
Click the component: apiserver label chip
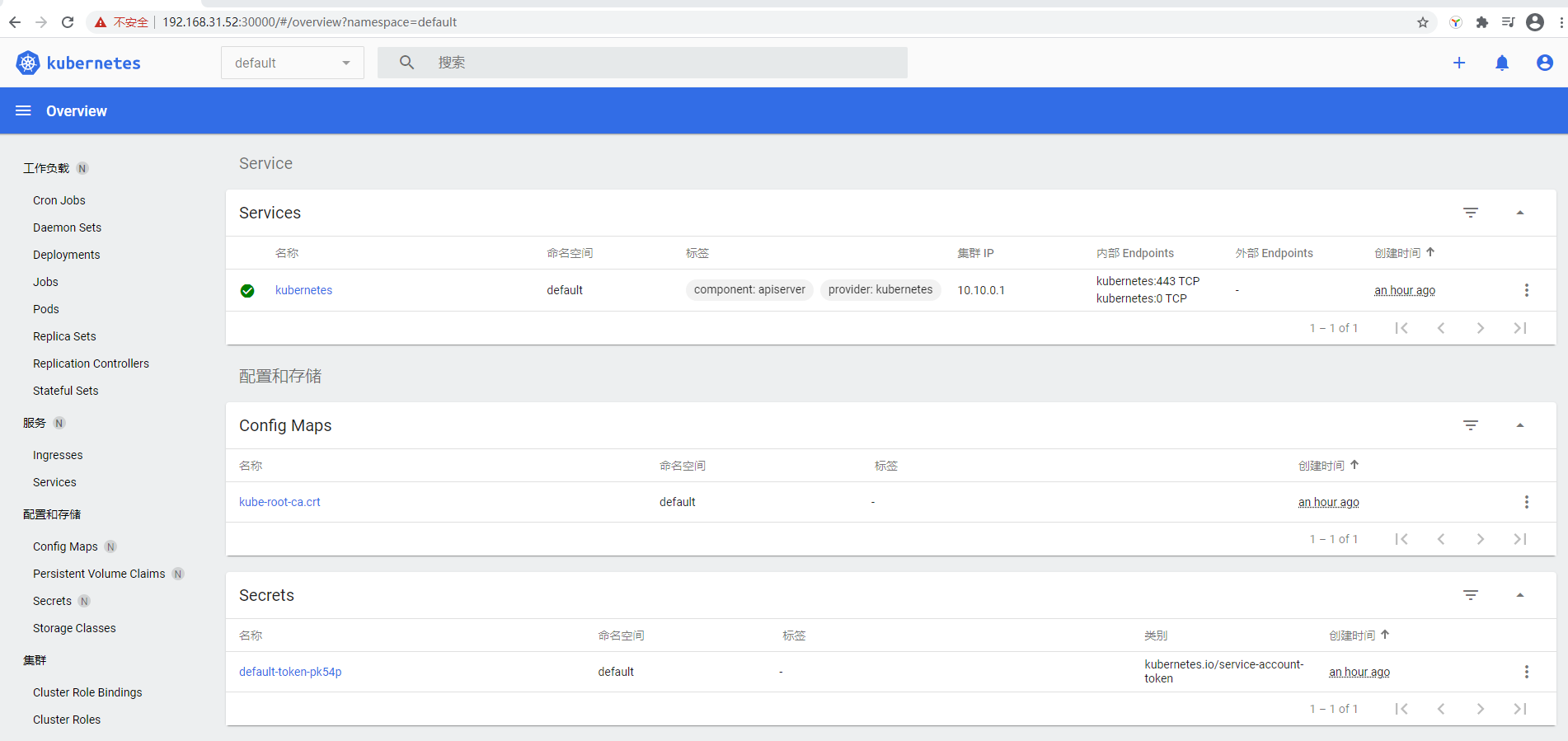(x=749, y=289)
